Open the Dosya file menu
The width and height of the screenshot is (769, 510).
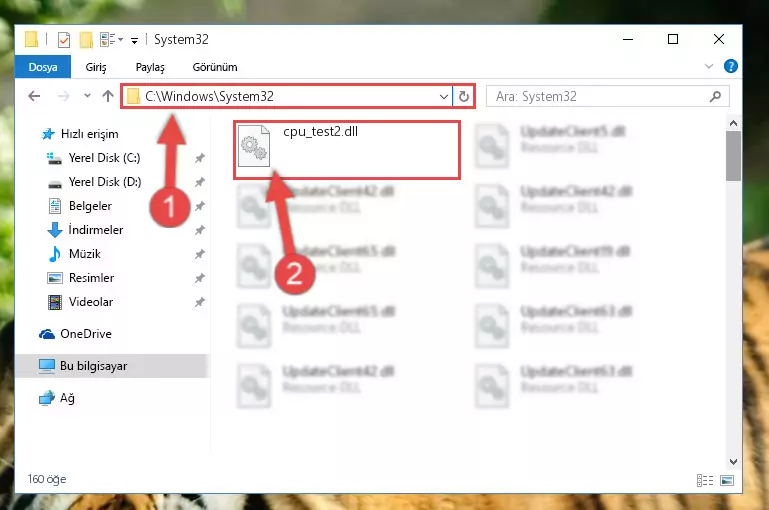coord(43,67)
